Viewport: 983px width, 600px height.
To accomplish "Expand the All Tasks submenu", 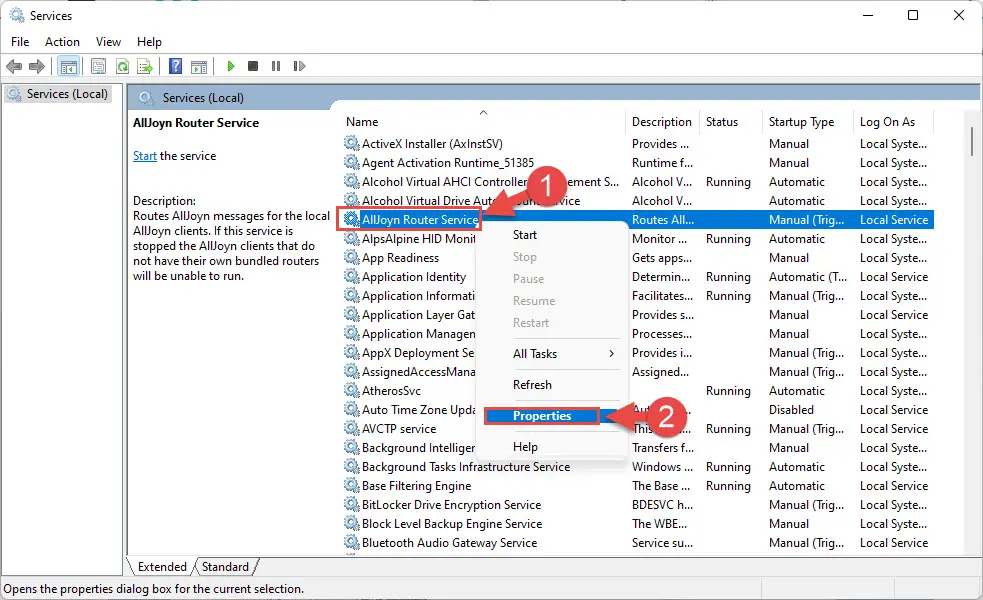I will (563, 354).
